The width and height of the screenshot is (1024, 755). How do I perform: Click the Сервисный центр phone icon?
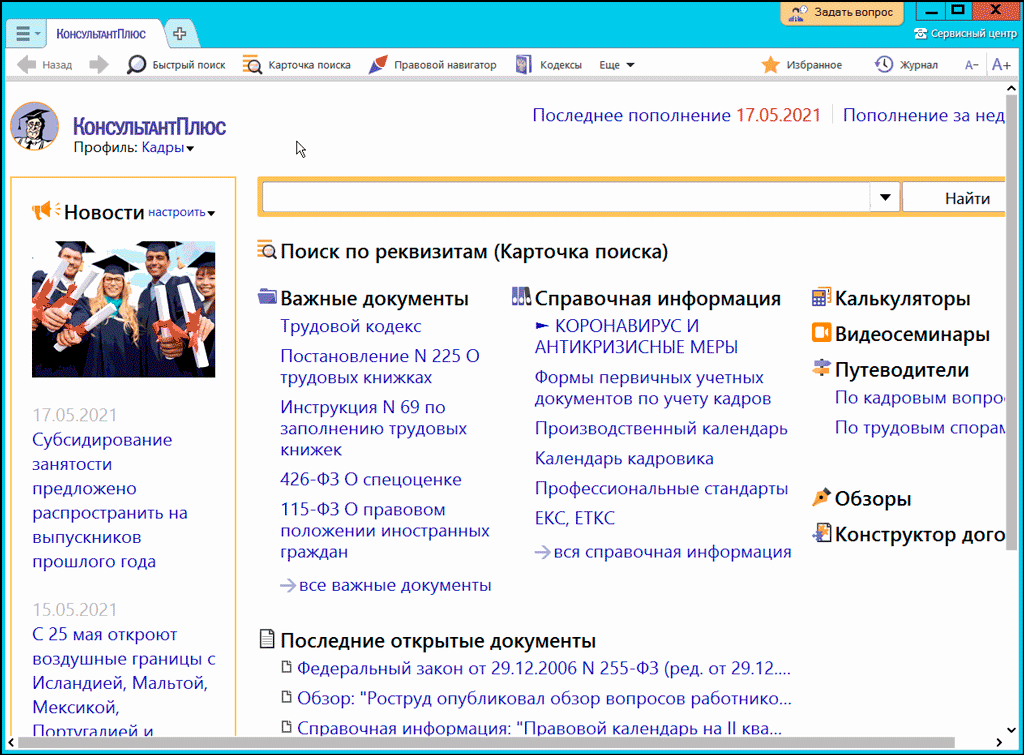920,33
